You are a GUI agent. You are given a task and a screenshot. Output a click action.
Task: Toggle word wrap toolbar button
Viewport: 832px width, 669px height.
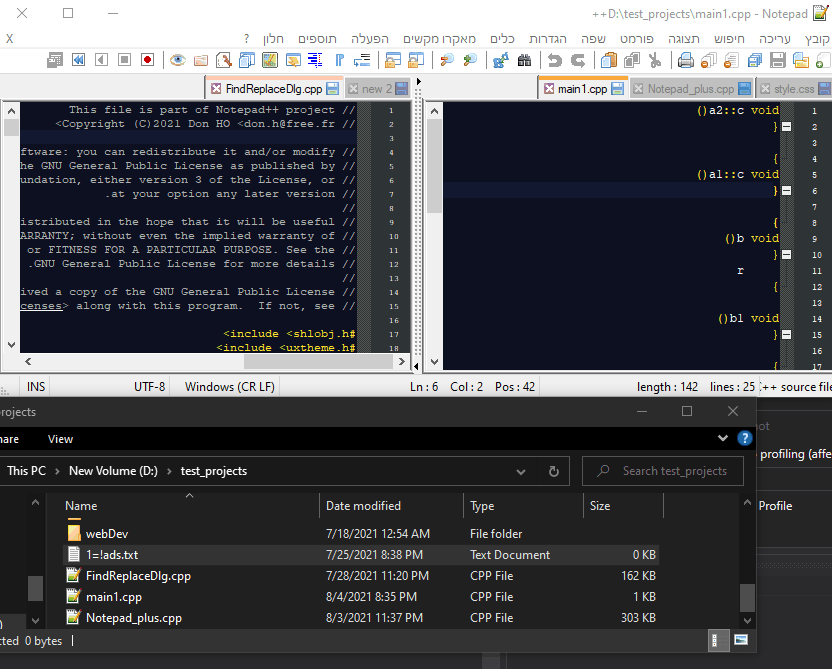(362, 60)
